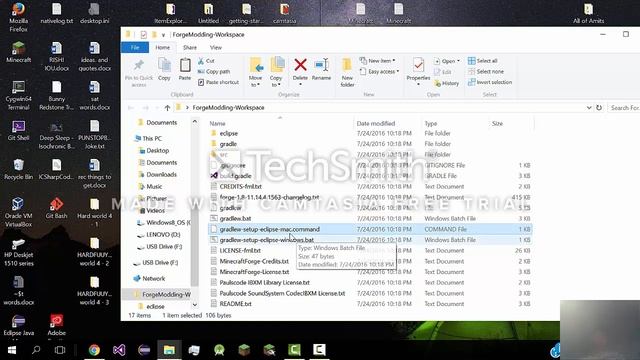The width and height of the screenshot is (640, 360).
Task: Open Quick Access toolbar customize arrow
Action: click(163, 35)
